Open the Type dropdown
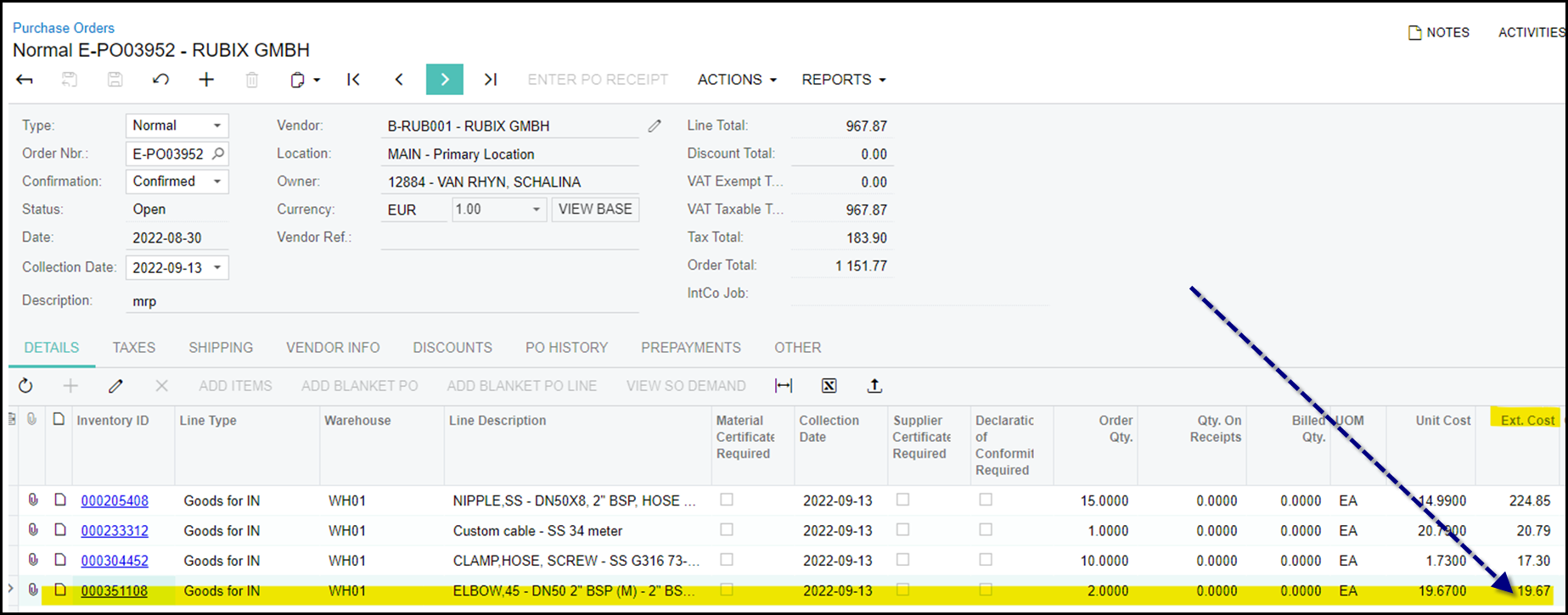This screenshot has height=615, width=1568. click(x=216, y=126)
